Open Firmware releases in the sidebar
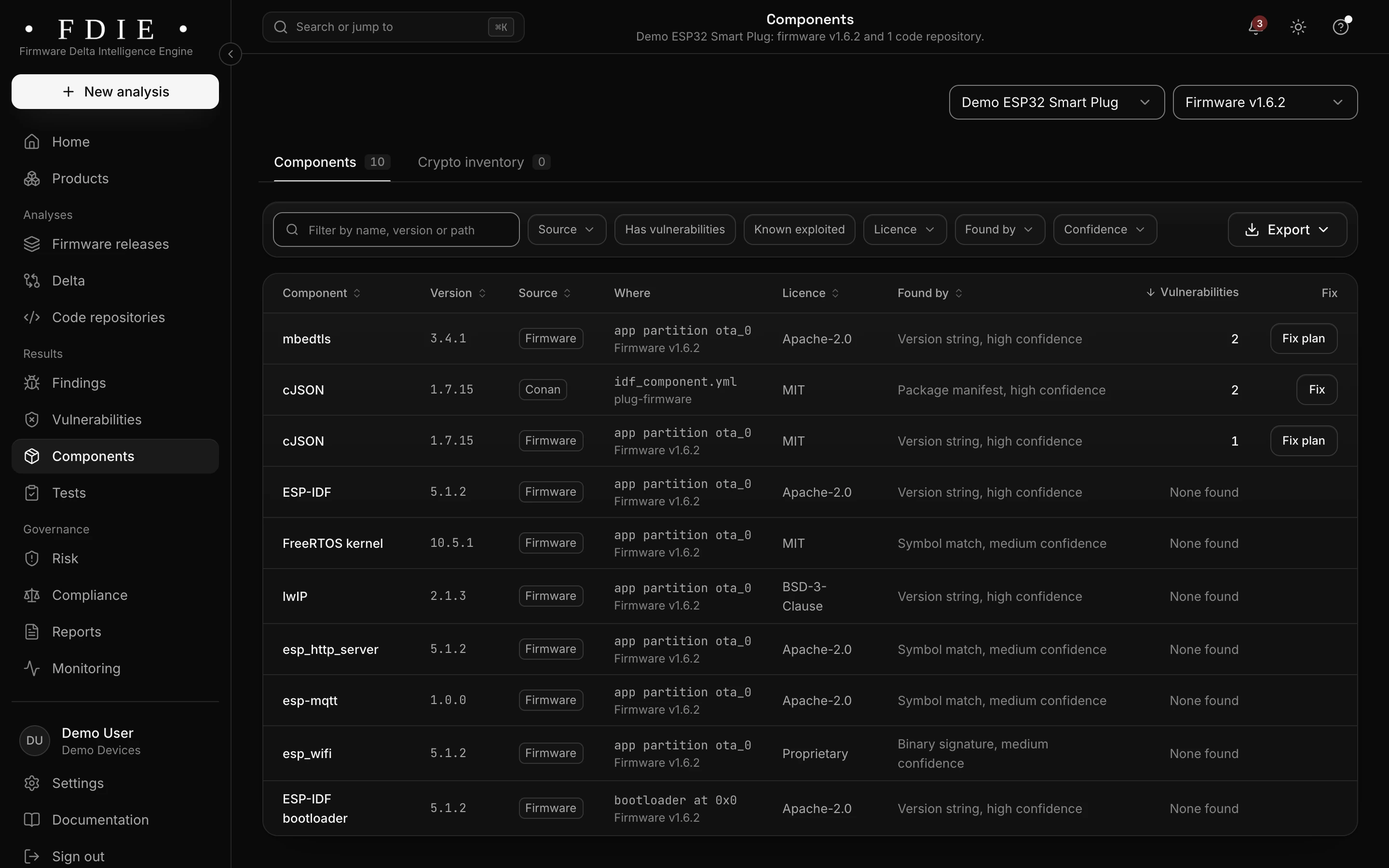This screenshot has height=868, width=1389. (115, 244)
